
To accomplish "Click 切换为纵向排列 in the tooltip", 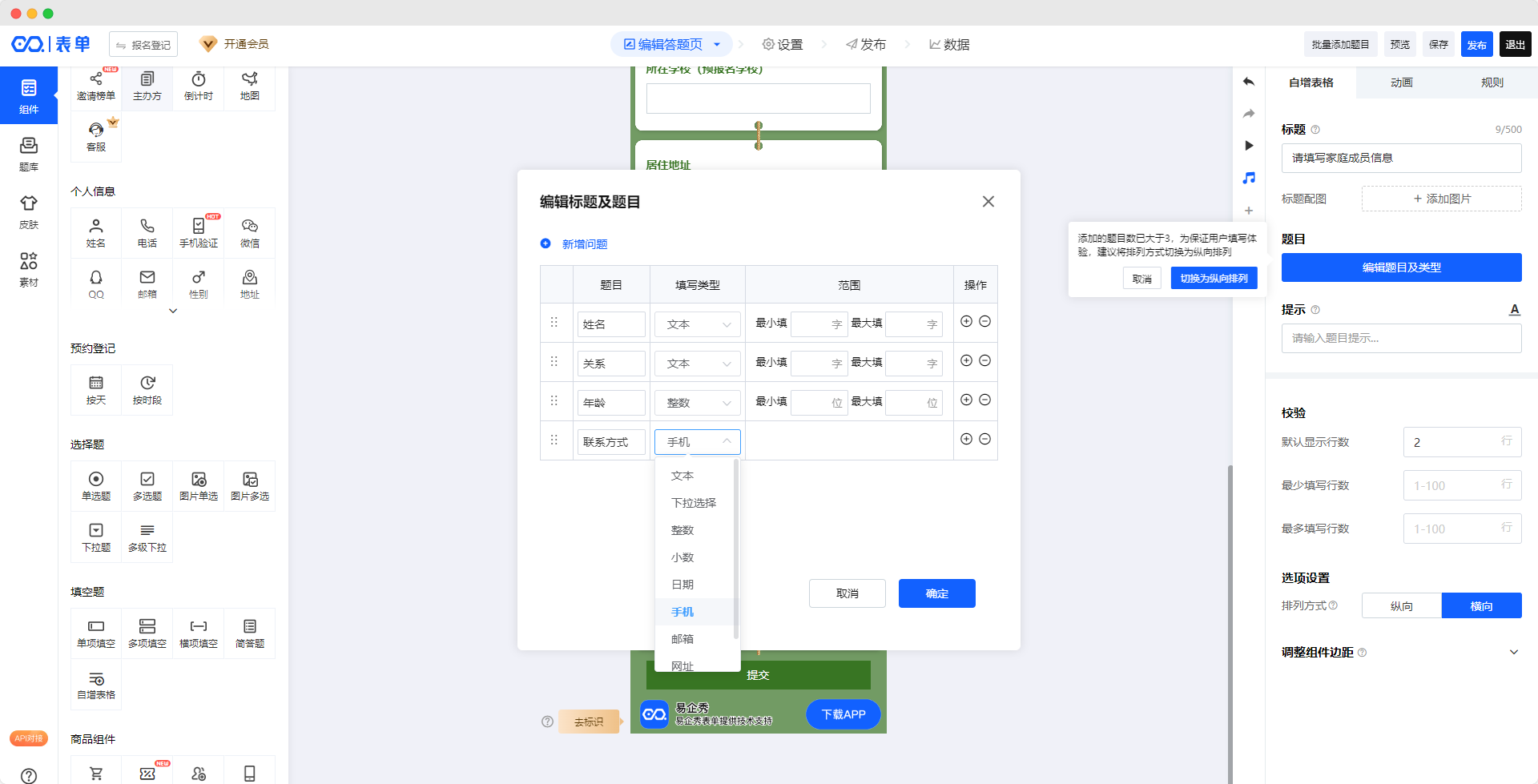I will 1214,279.
